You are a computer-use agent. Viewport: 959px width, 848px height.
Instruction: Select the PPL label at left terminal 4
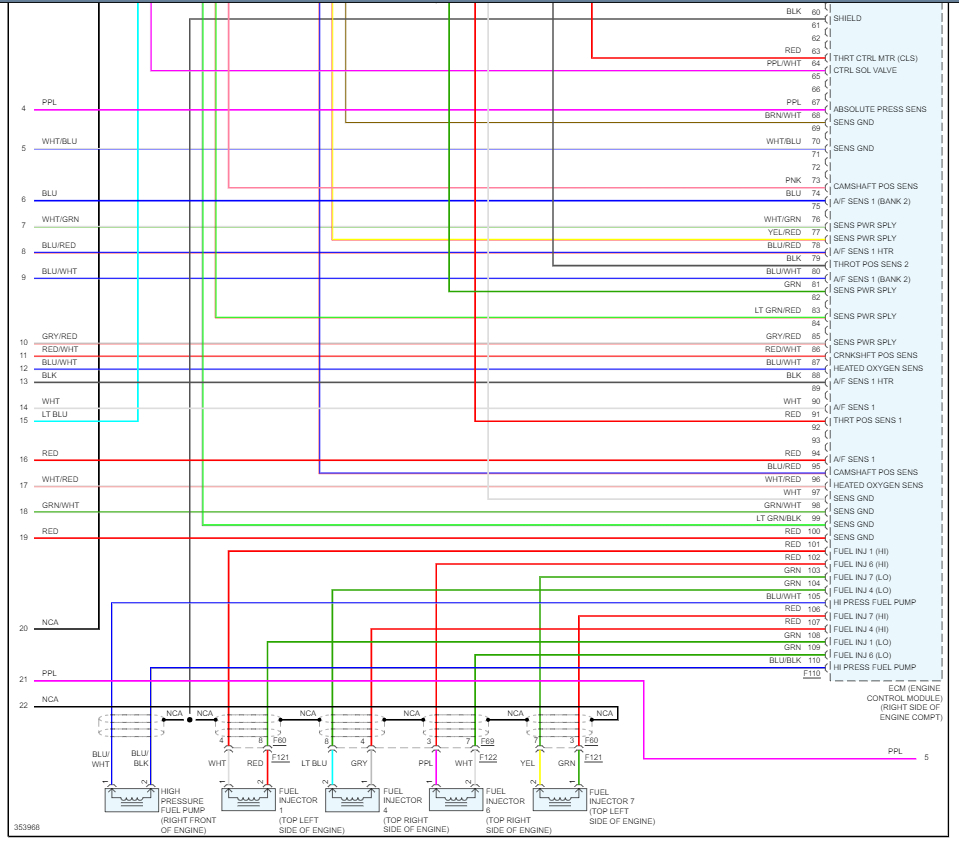(49, 102)
